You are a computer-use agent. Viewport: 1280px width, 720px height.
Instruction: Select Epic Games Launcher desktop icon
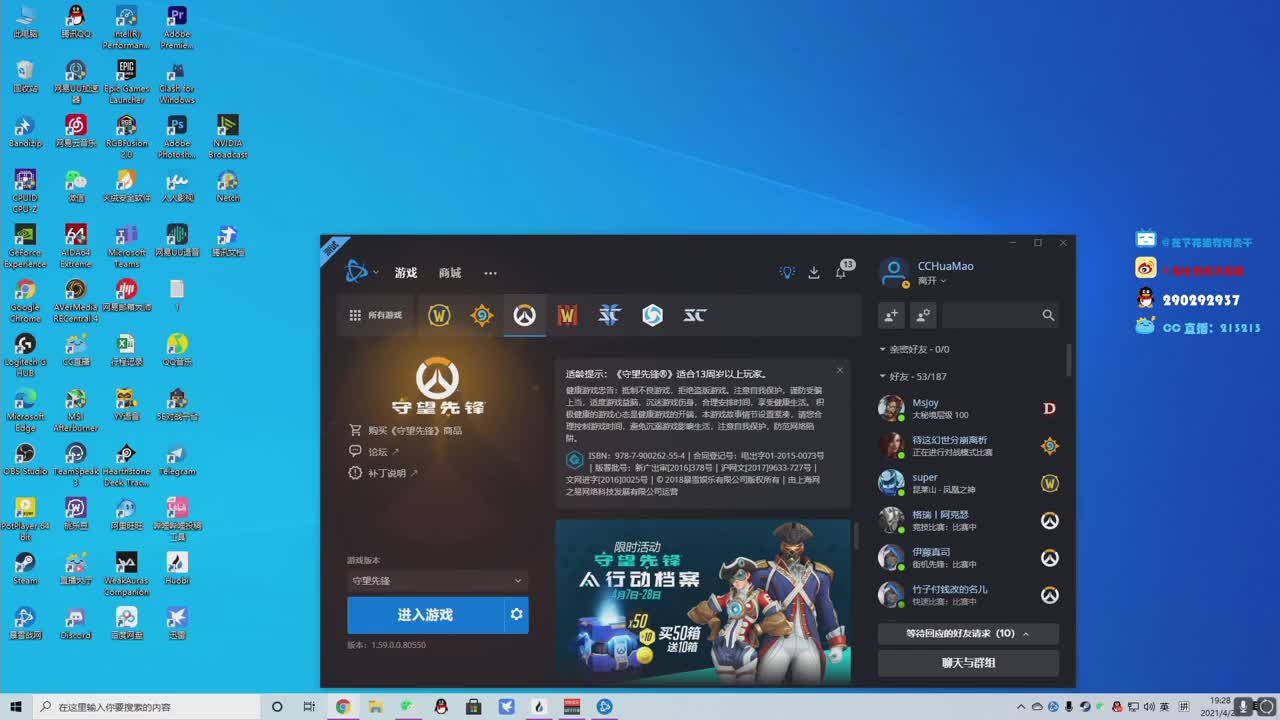tap(126, 82)
